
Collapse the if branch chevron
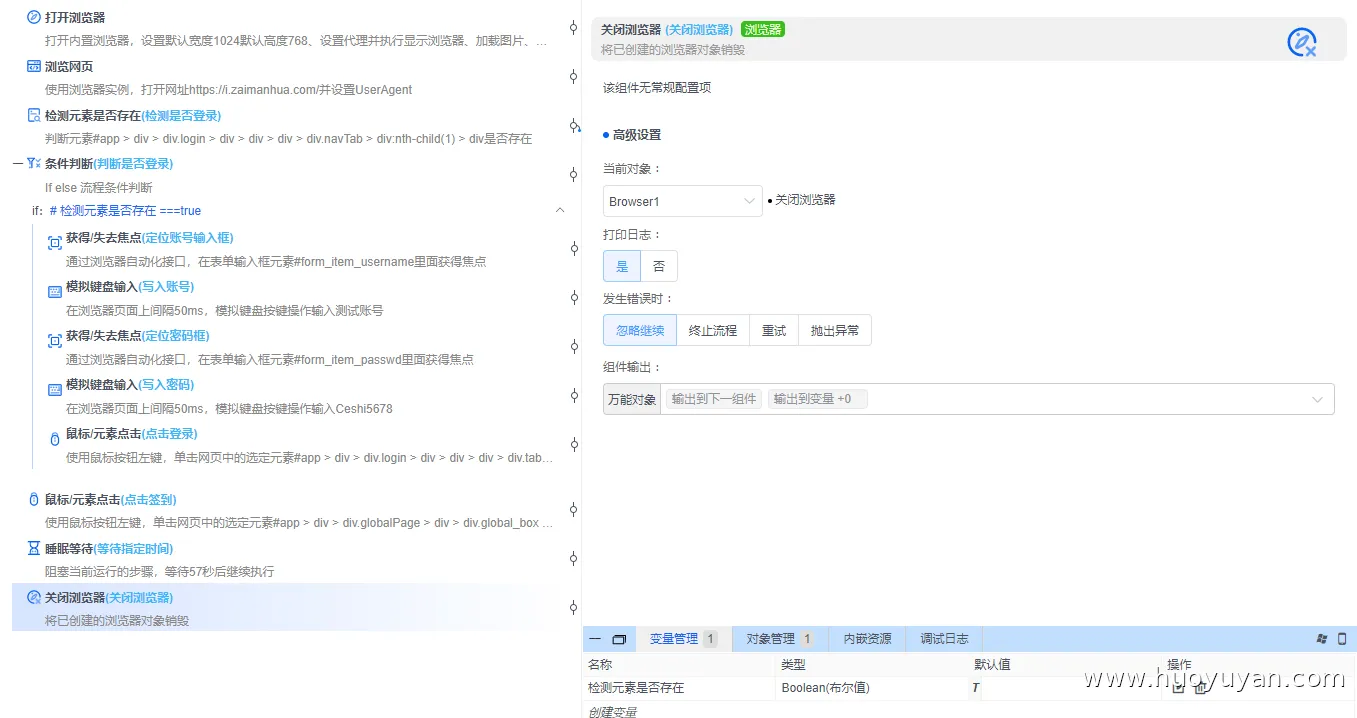coord(560,210)
